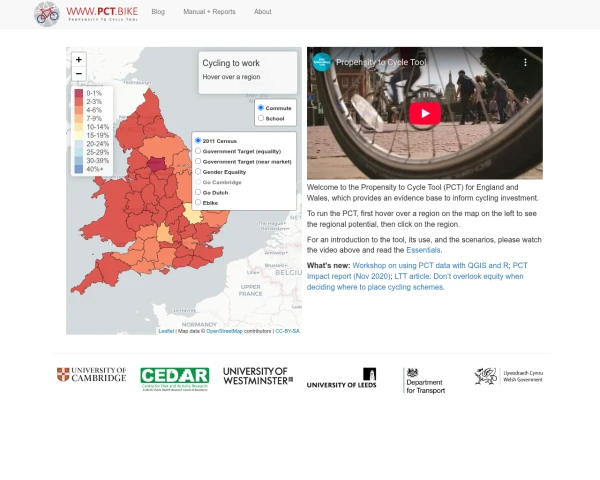This screenshot has height=480, width=600.
Task: Zoom out on the map
Action: tap(78, 74)
